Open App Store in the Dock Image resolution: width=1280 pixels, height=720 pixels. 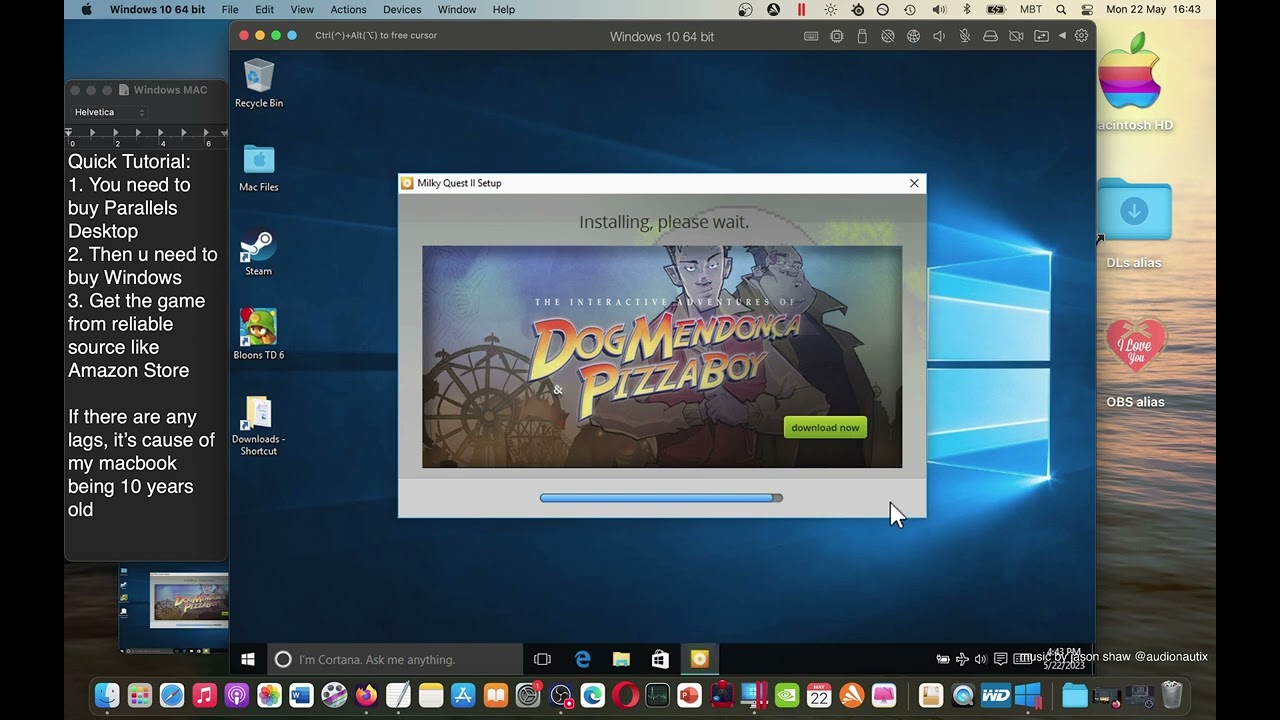[x=463, y=695]
